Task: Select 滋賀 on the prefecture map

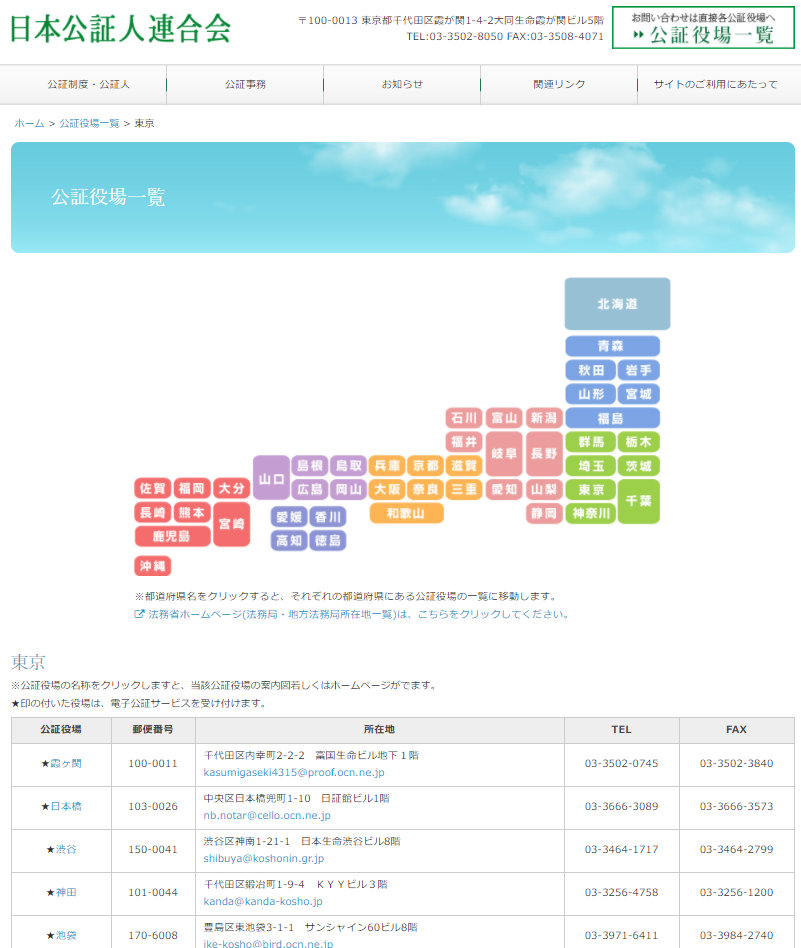Action: click(464, 466)
